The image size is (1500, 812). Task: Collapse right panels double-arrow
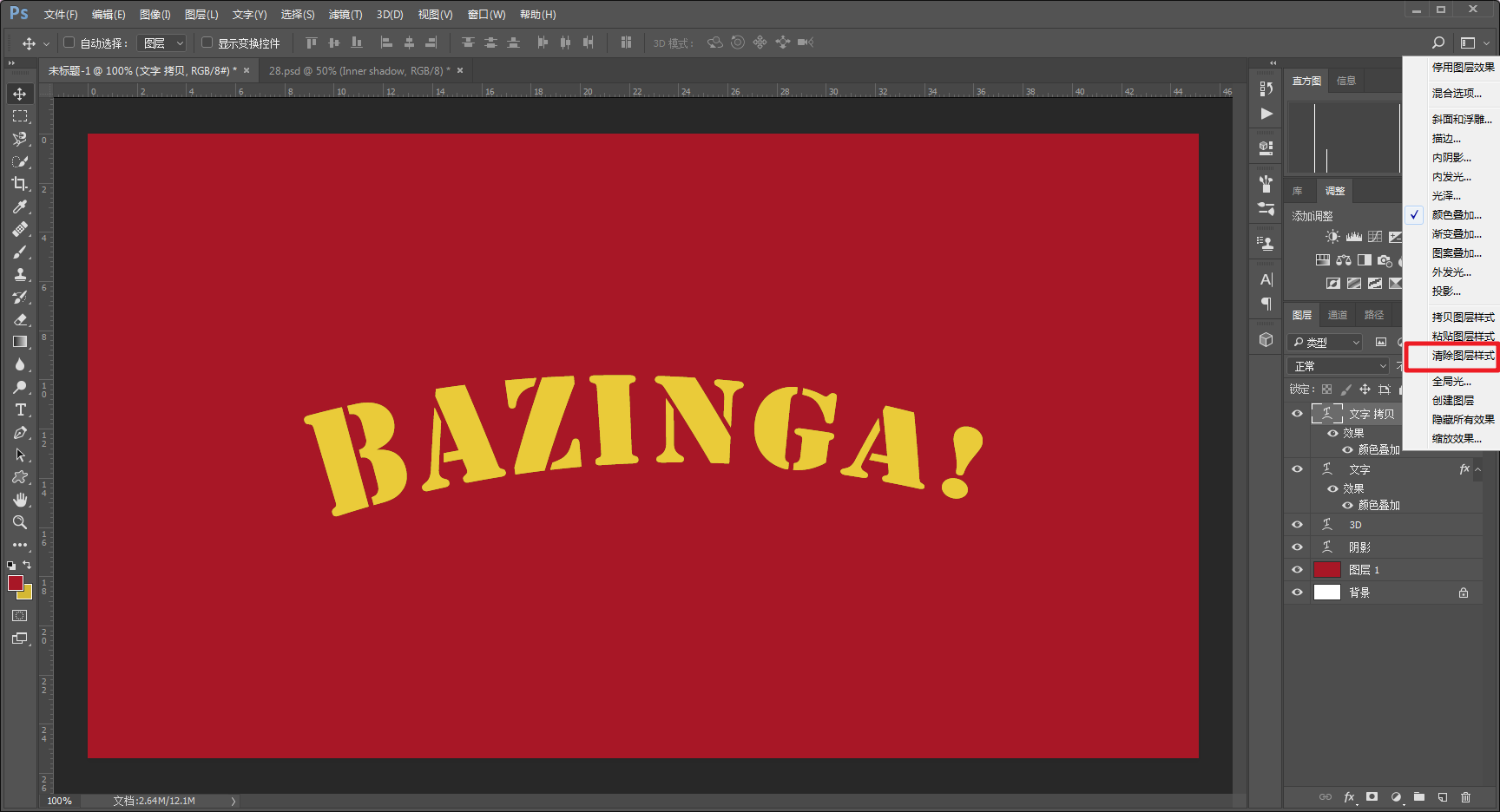pyautogui.click(x=1273, y=63)
